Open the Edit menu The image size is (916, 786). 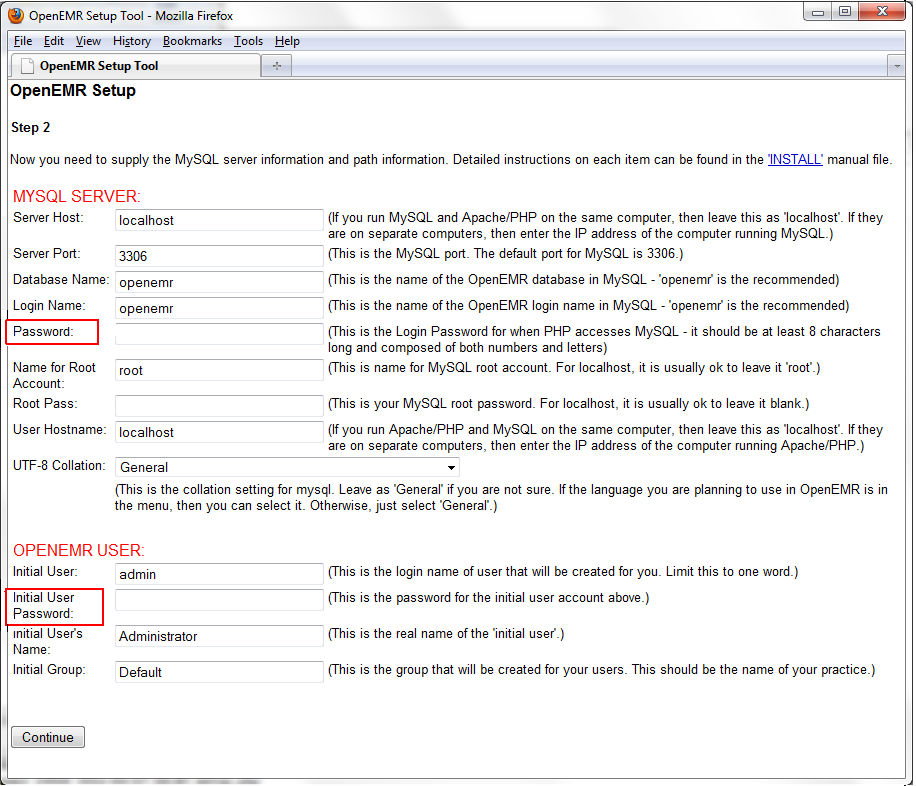(54, 41)
